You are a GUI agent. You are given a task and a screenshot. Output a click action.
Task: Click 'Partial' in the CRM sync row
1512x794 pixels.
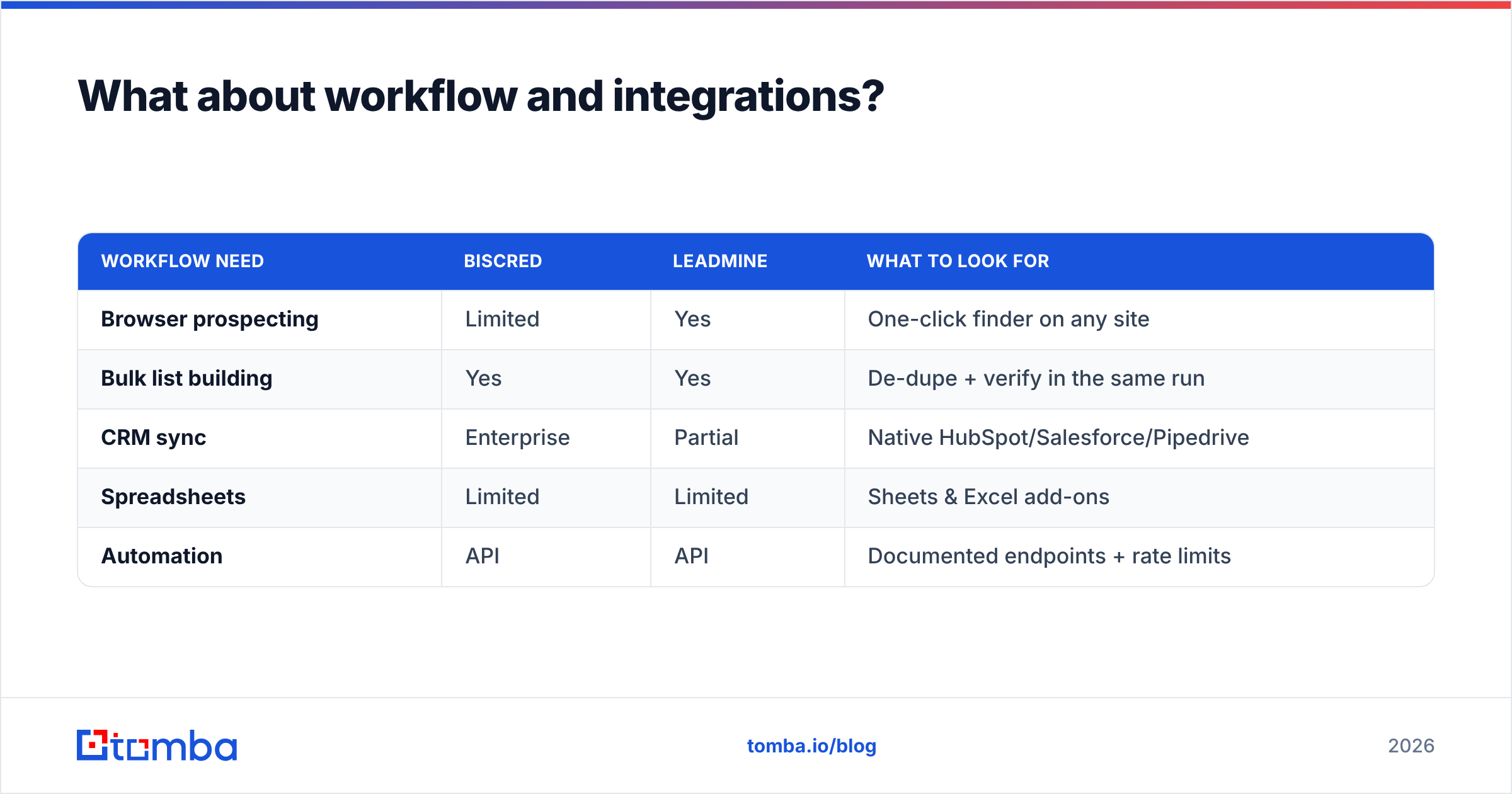click(x=706, y=438)
